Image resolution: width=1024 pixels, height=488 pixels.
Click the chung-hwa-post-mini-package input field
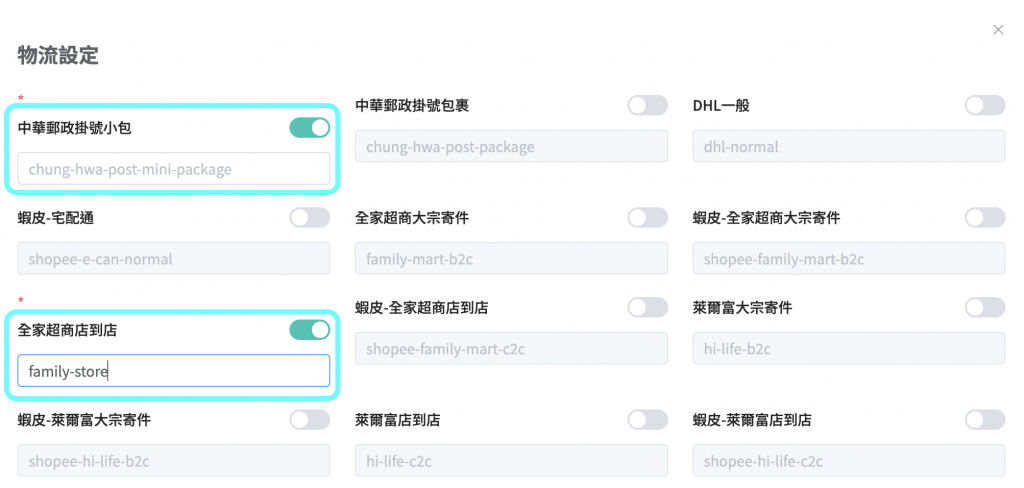(x=174, y=169)
